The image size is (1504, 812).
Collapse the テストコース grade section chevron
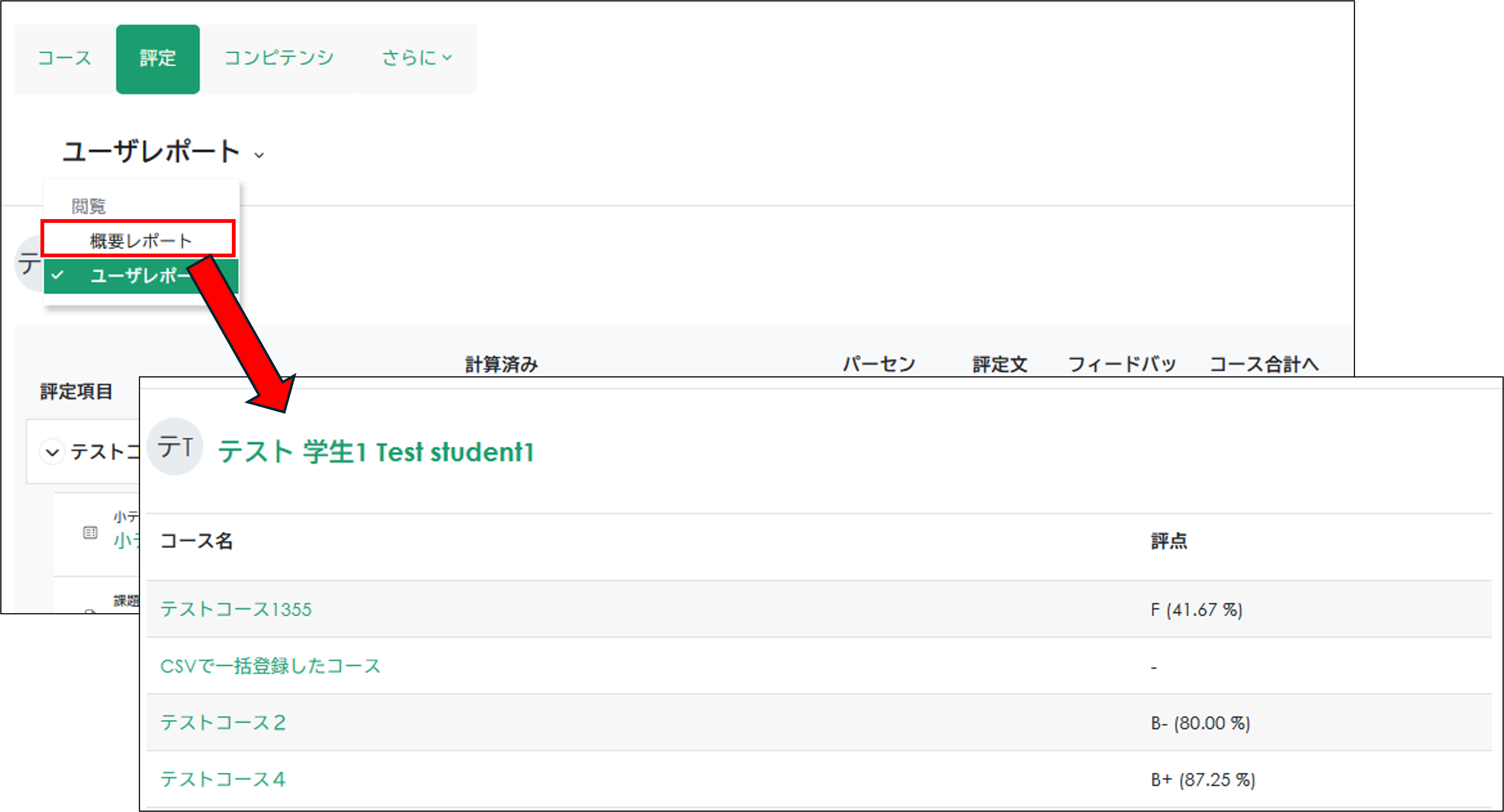pyautogui.click(x=53, y=452)
